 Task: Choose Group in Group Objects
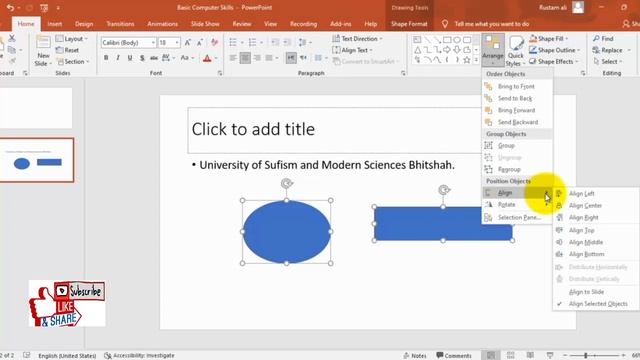click(x=517, y=146)
